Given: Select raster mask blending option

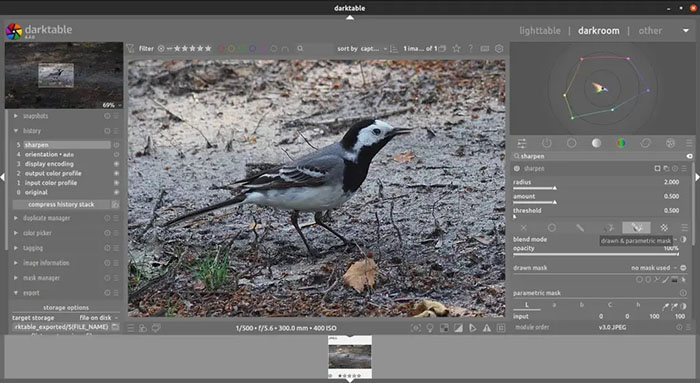Looking at the screenshot, I should (x=664, y=228).
